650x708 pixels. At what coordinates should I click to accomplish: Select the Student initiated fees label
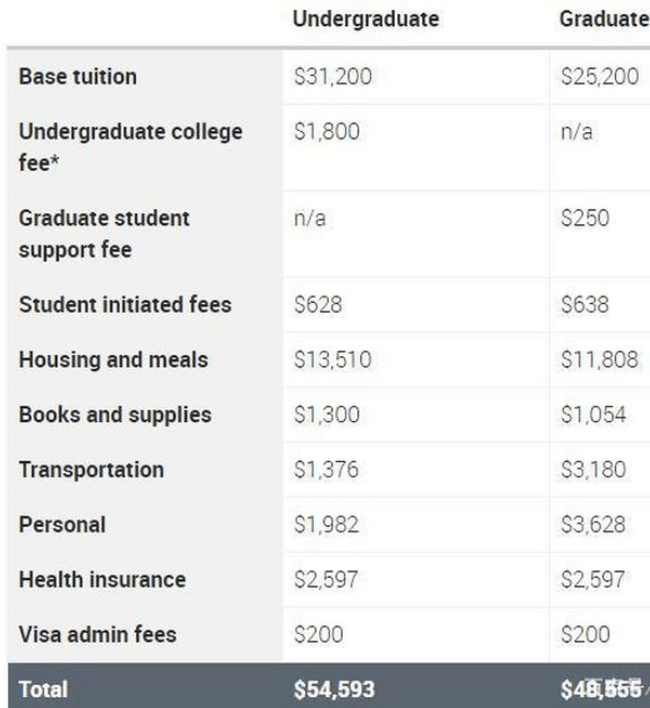[x=125, y=304]
